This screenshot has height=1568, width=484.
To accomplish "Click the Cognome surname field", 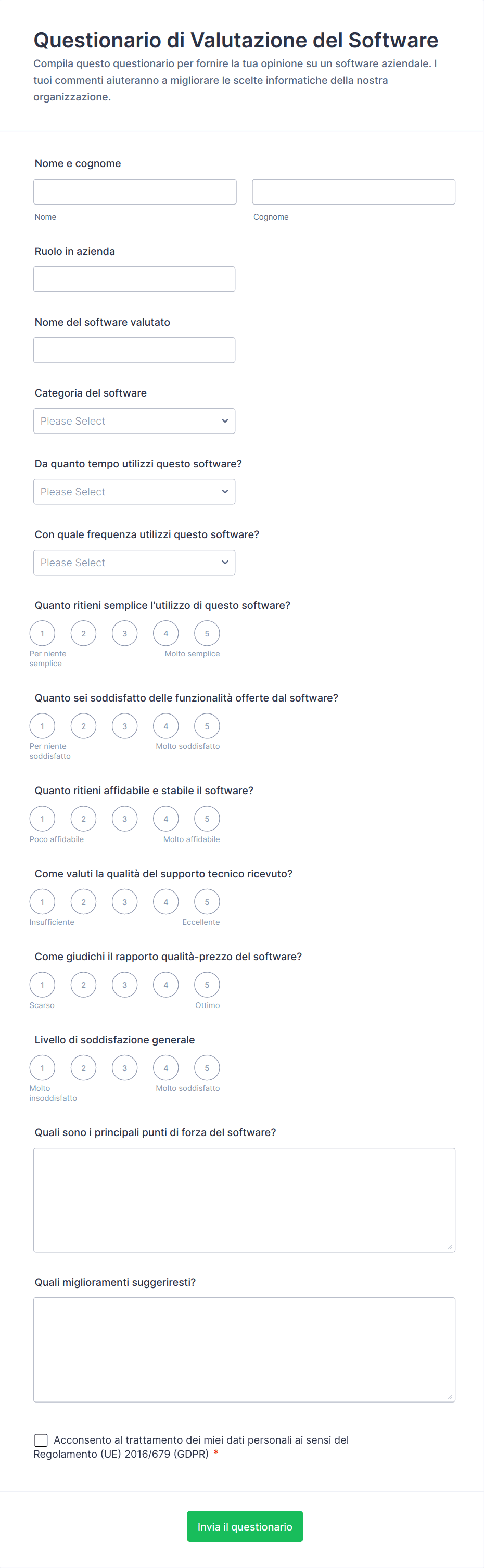I will click(x=353, y=192).
